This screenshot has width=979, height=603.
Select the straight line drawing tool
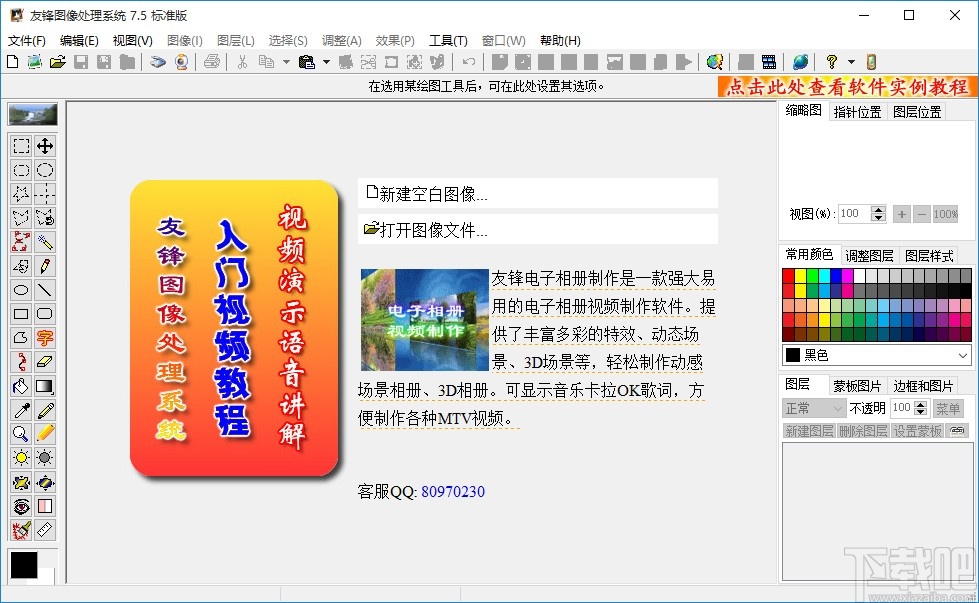[x=45, y=290]
